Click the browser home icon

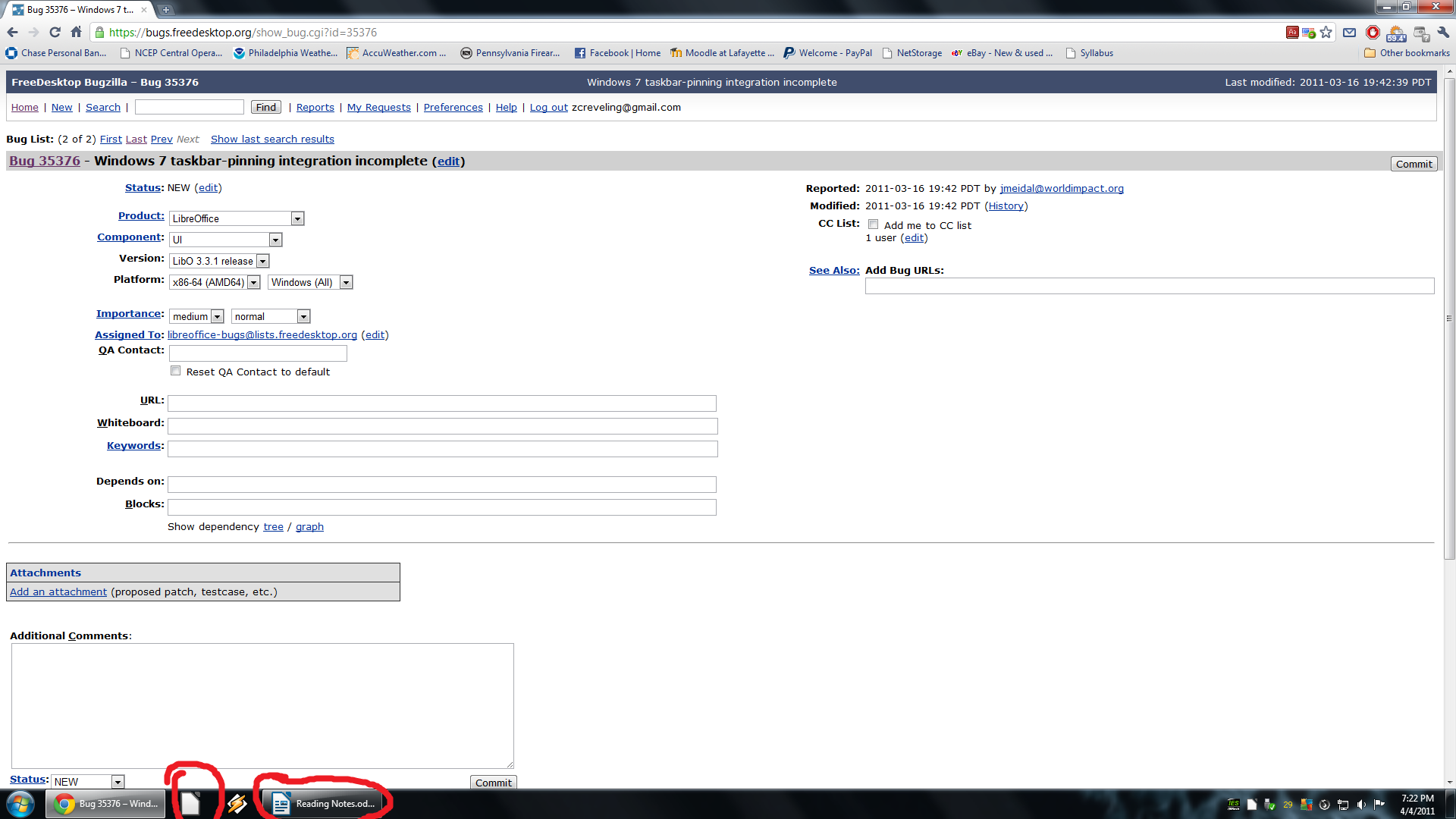[76, 32]
